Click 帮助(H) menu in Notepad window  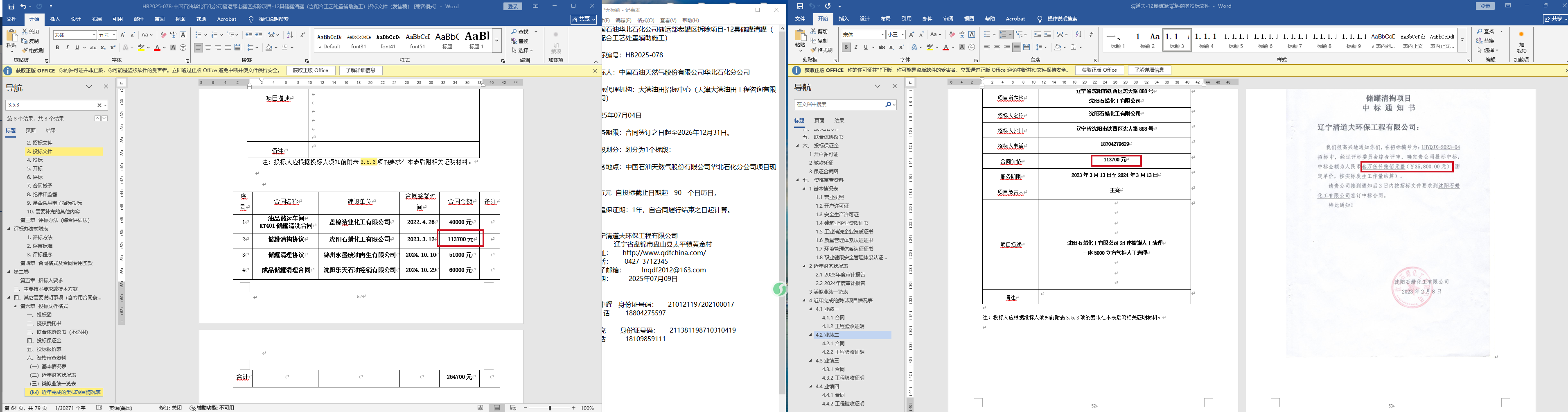691,20
